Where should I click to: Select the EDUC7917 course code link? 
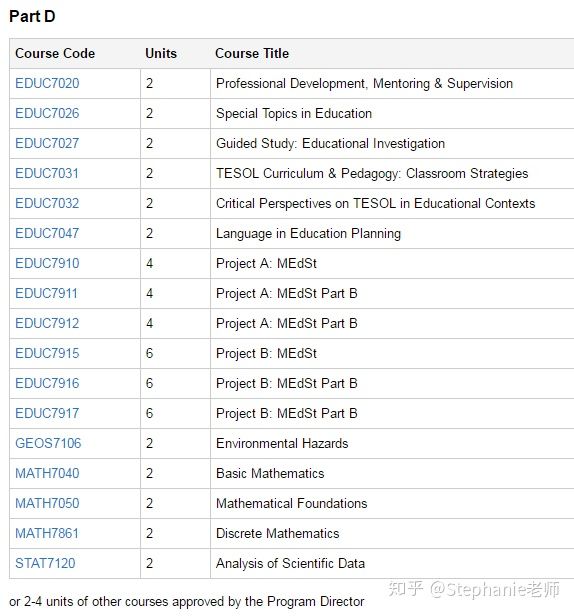tap(47, 413)
